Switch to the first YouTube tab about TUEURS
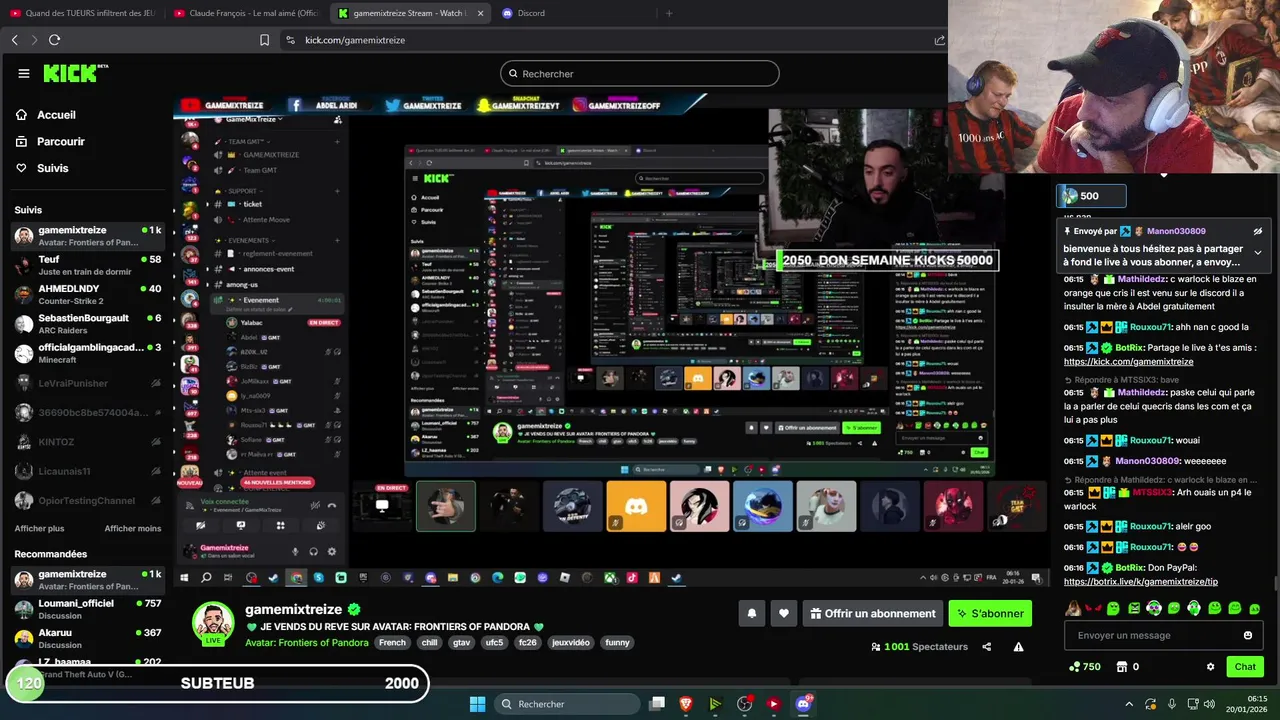The width and height of the screenshot is (1280, 720). pos(80,13)
